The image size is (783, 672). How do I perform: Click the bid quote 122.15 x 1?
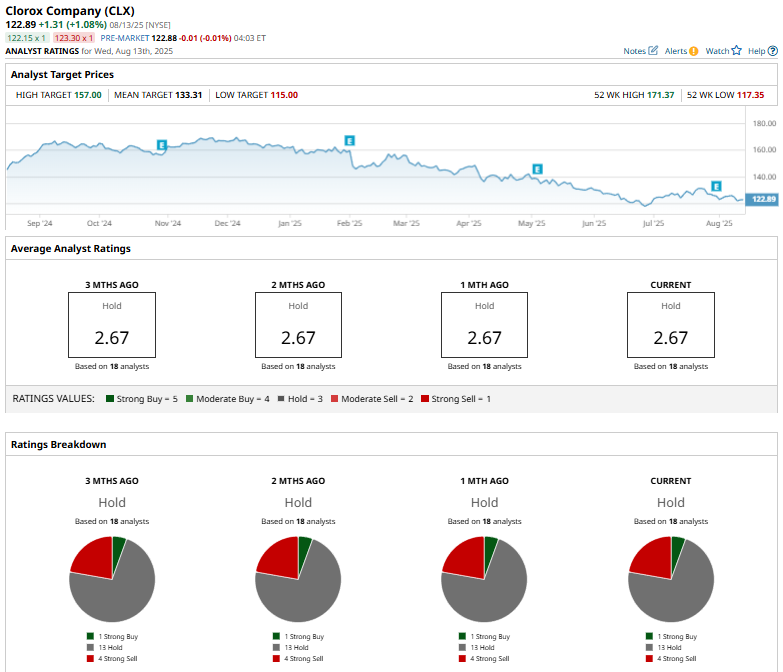coord(26,38)
